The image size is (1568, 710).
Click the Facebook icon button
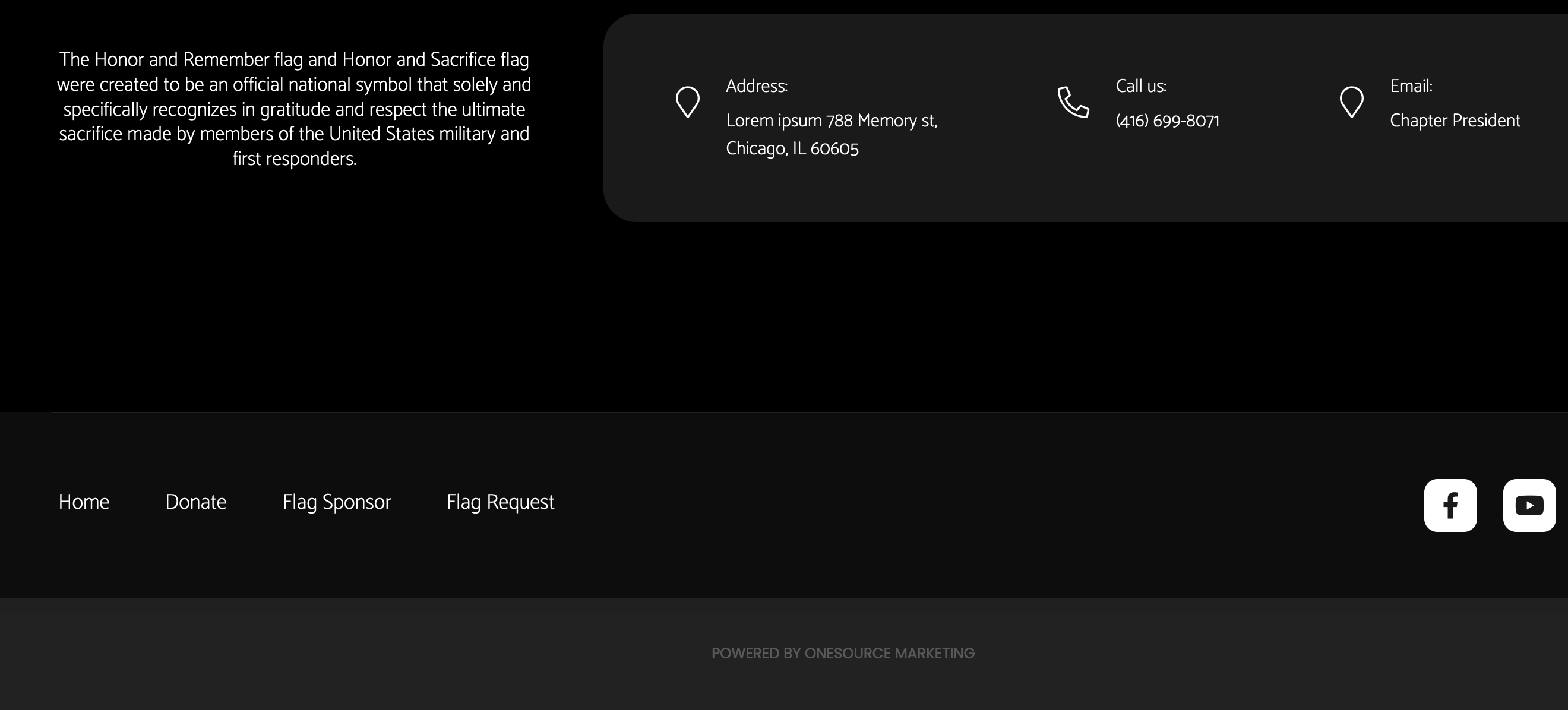1450,505
